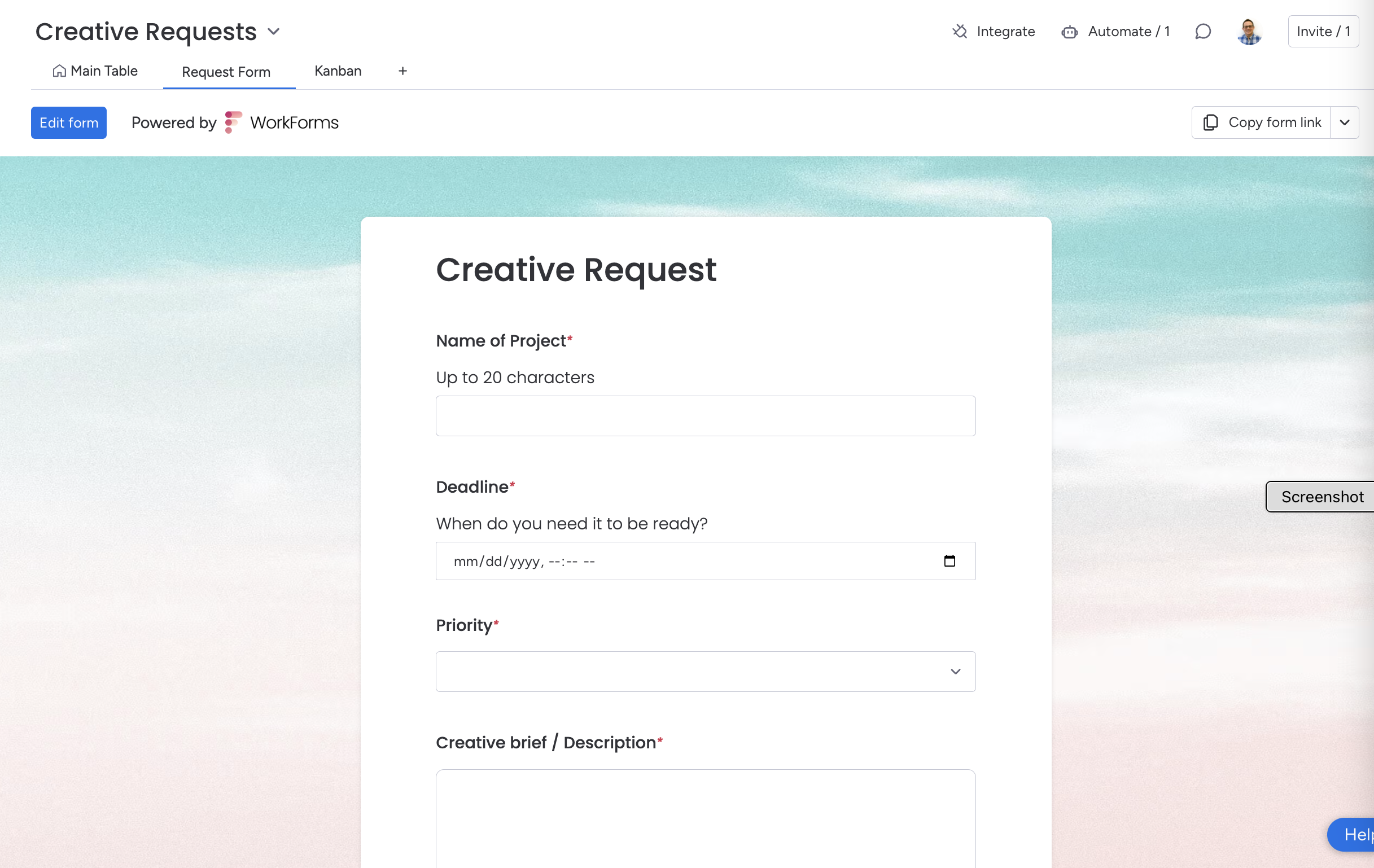Switch to the Main Table tab
Image resolution: width=1374 pixels, height=868 pixels.
(104, 71)
